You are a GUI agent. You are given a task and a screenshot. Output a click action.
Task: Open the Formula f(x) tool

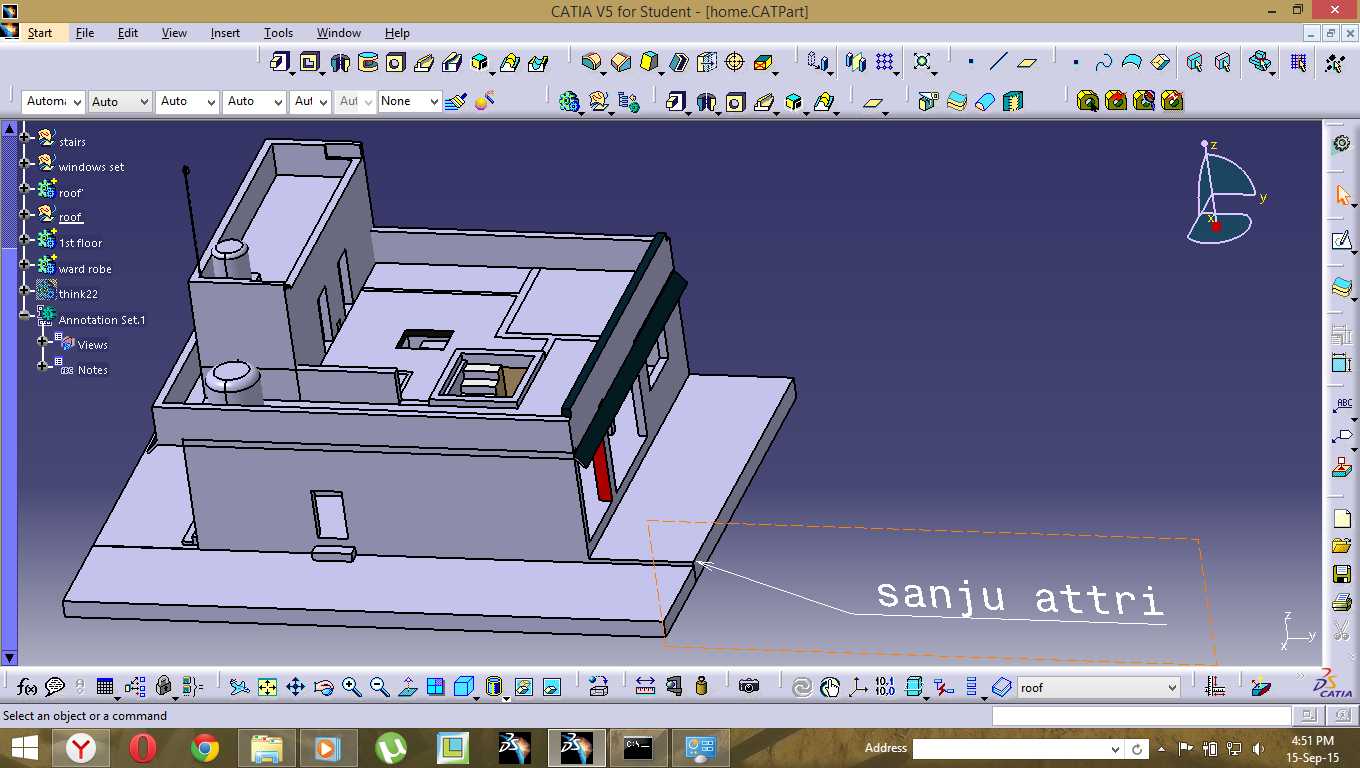click(27, 687)
